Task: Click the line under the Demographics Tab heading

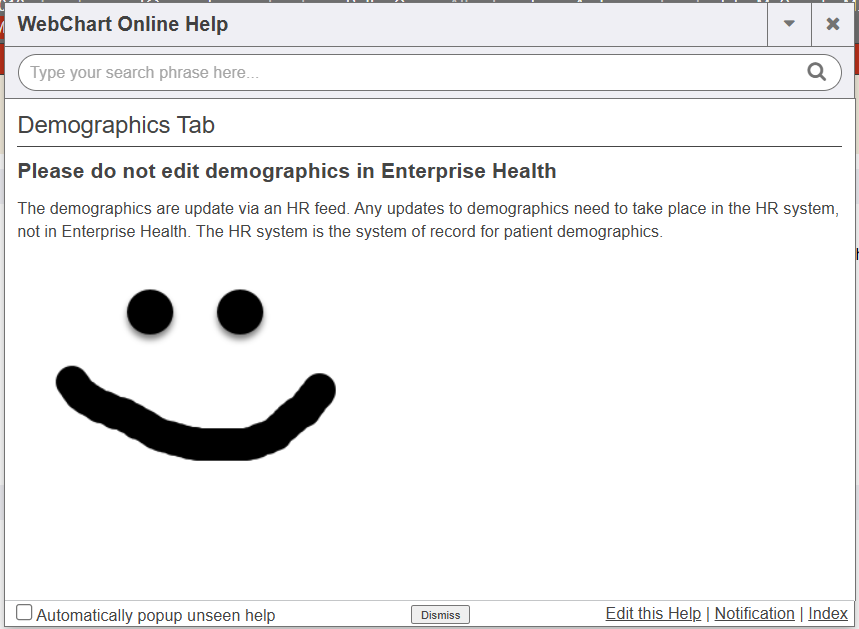Action: click(x=430, y=147)
